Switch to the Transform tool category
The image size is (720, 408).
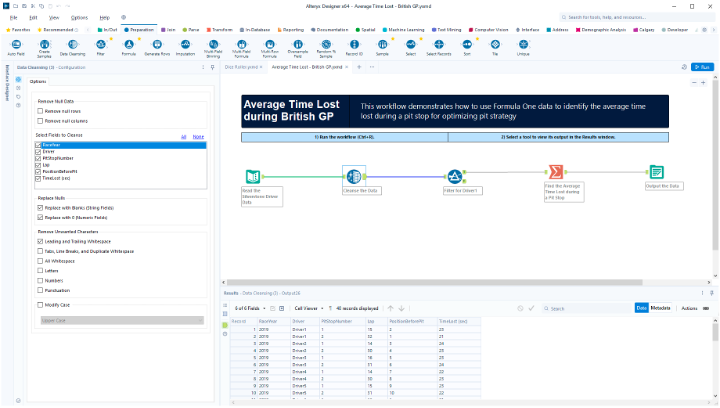point(219,30)
